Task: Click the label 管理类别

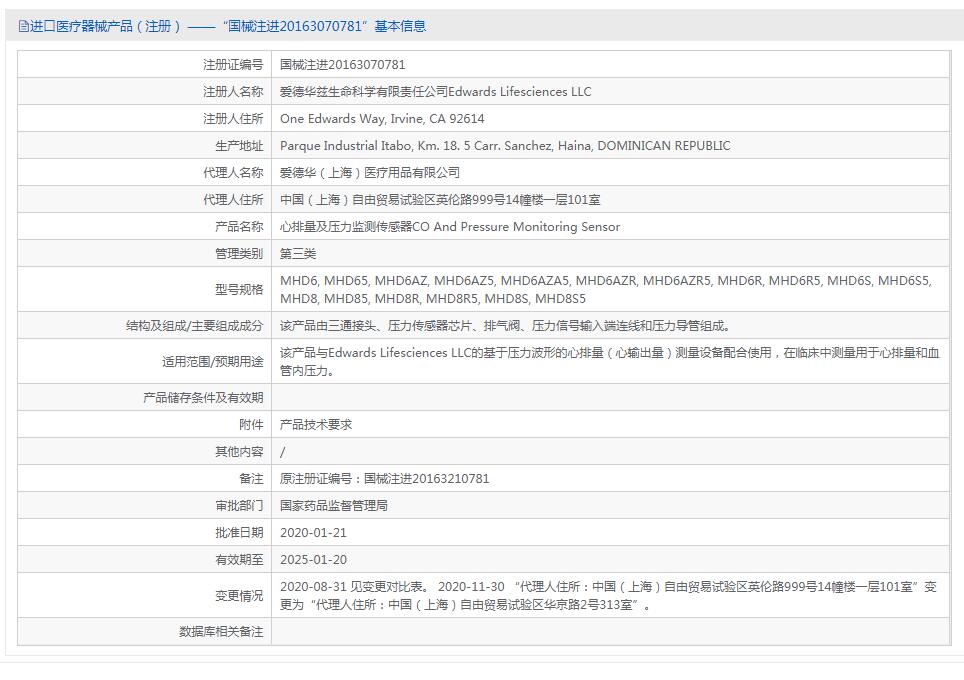Action: 239,254
